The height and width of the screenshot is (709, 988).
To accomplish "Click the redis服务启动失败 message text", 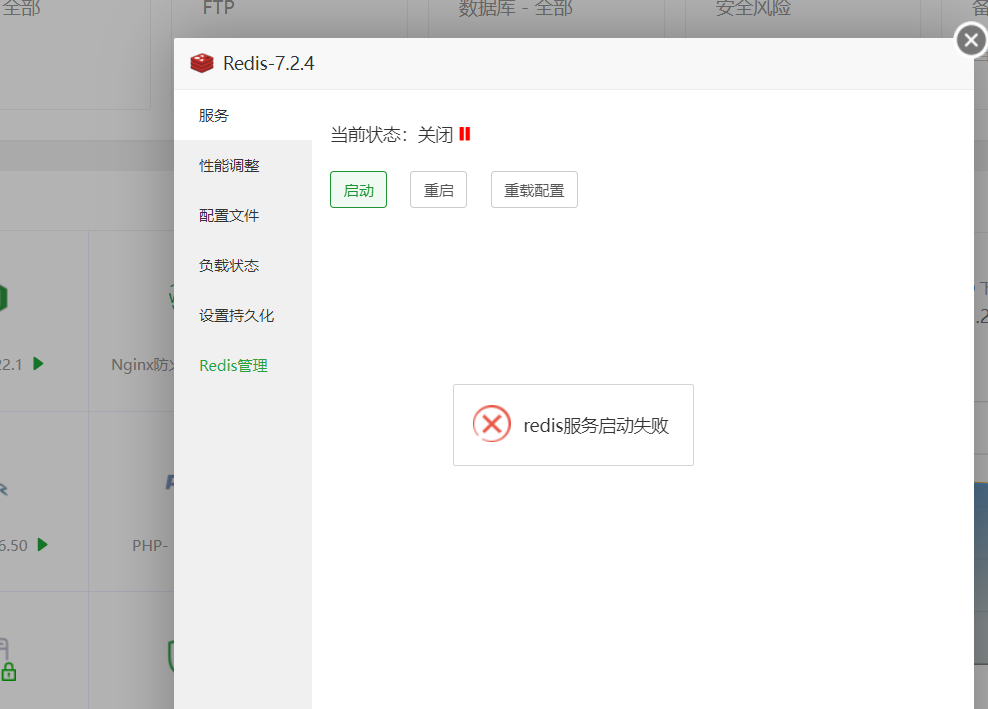I will [596, 425].
